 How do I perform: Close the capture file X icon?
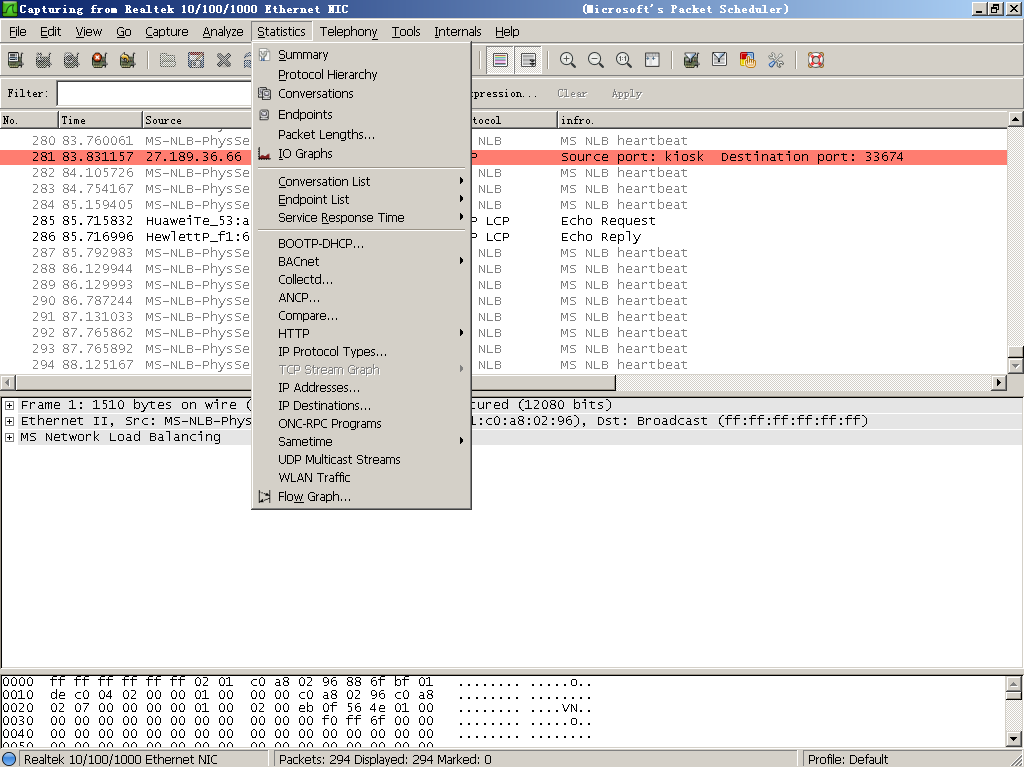[224, 60]
